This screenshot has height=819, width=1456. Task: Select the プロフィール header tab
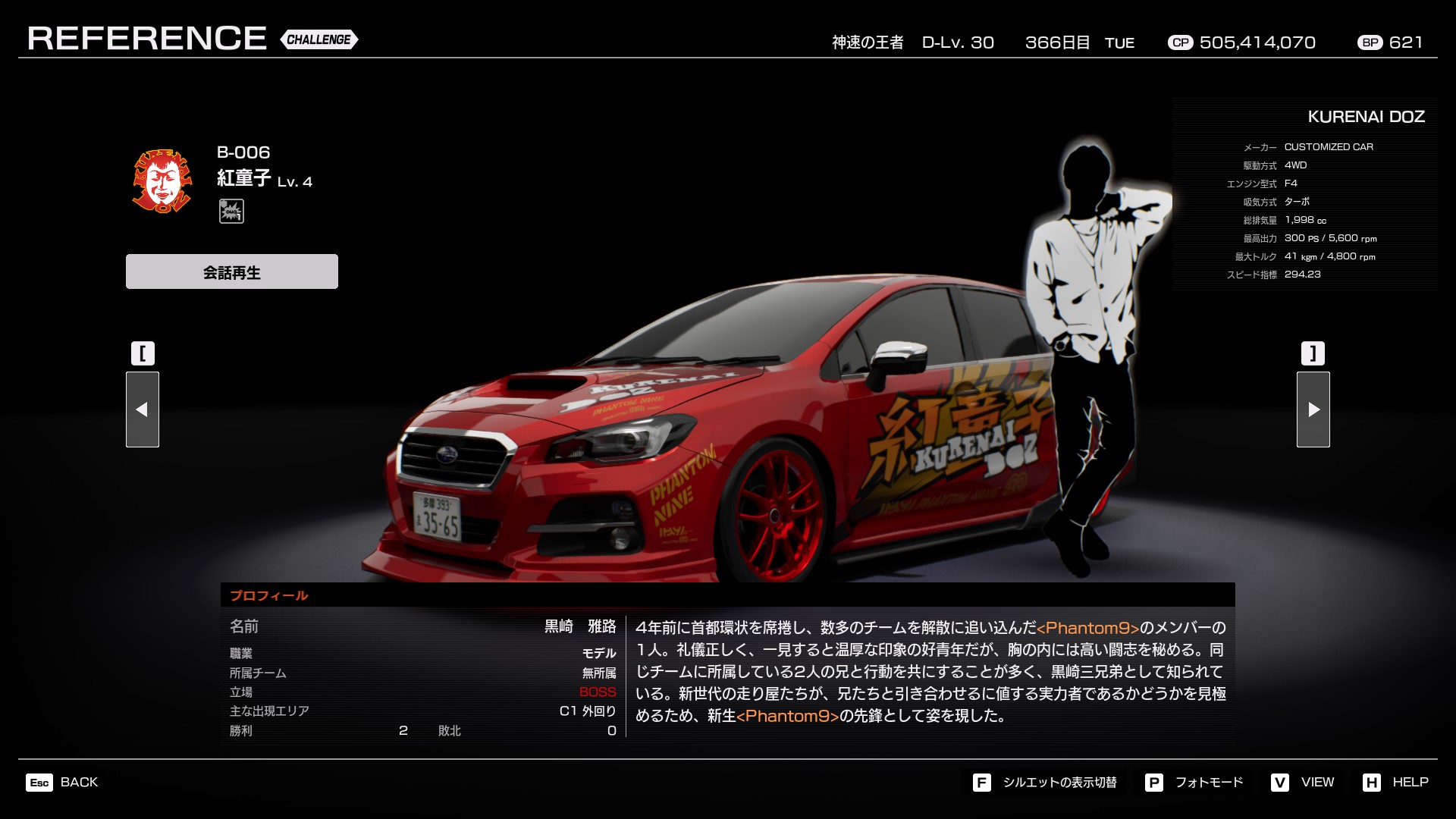[x=268, y=595]
